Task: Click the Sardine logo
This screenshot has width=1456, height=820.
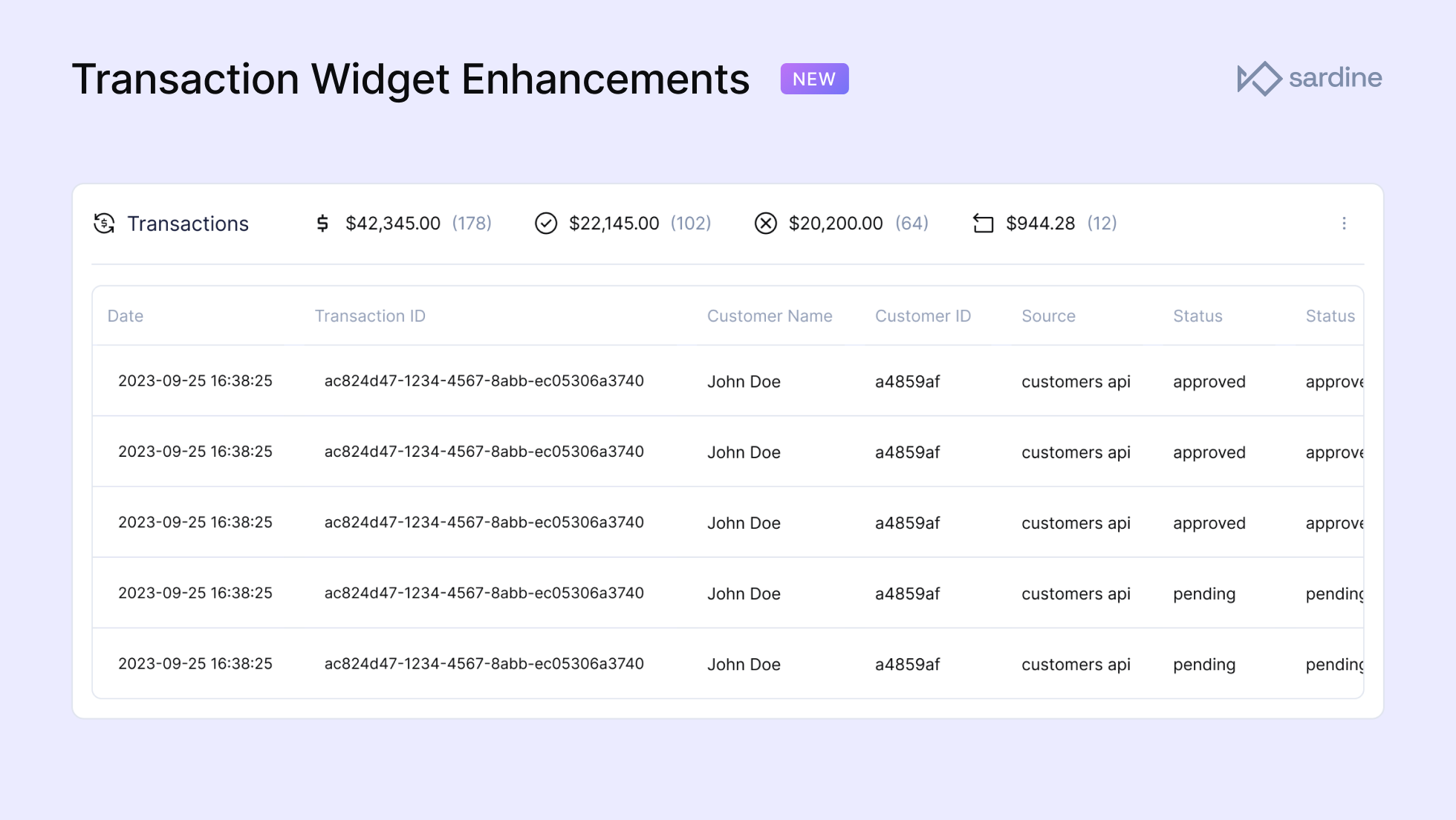Action: [x=1309, y=78]
